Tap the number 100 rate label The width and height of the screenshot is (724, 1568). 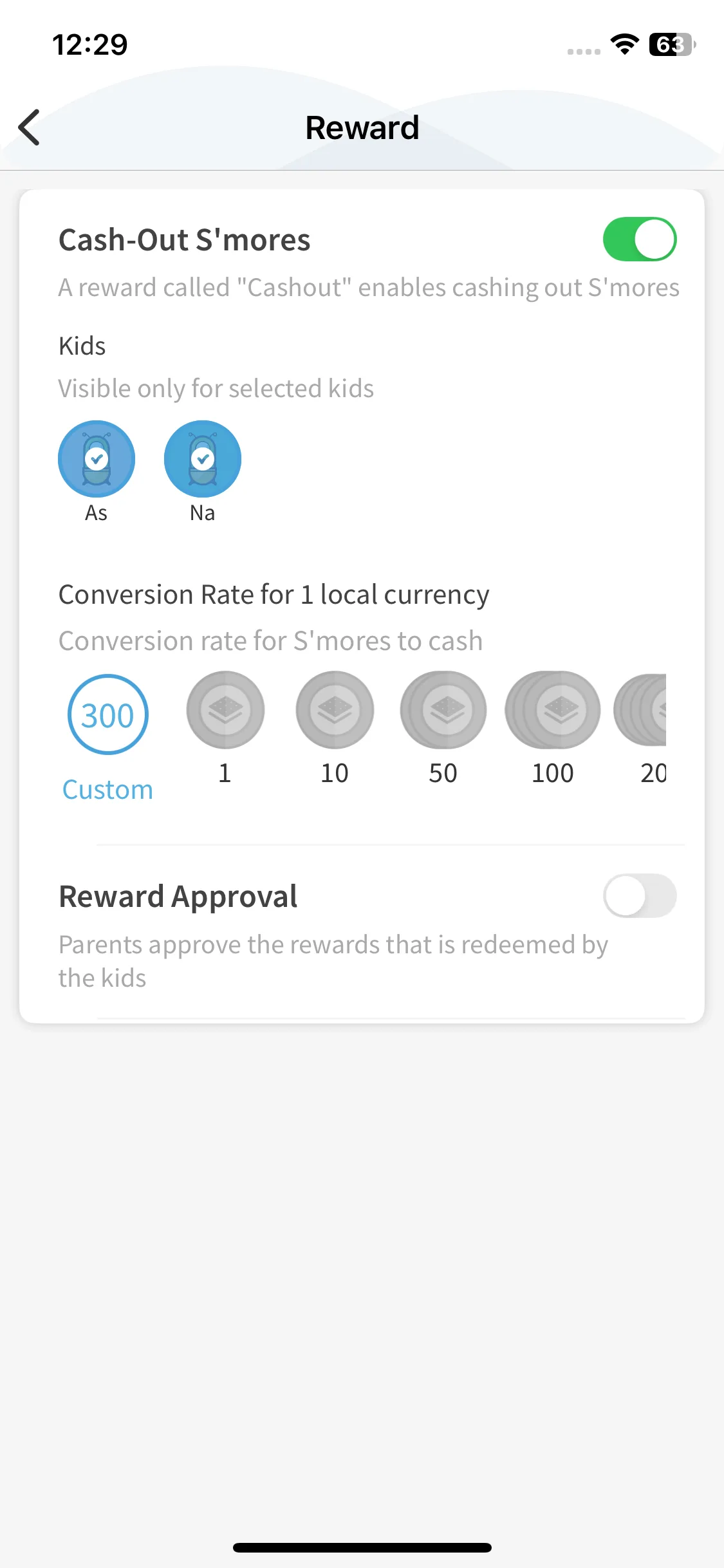pyautogui.click(x=553, y=773)
